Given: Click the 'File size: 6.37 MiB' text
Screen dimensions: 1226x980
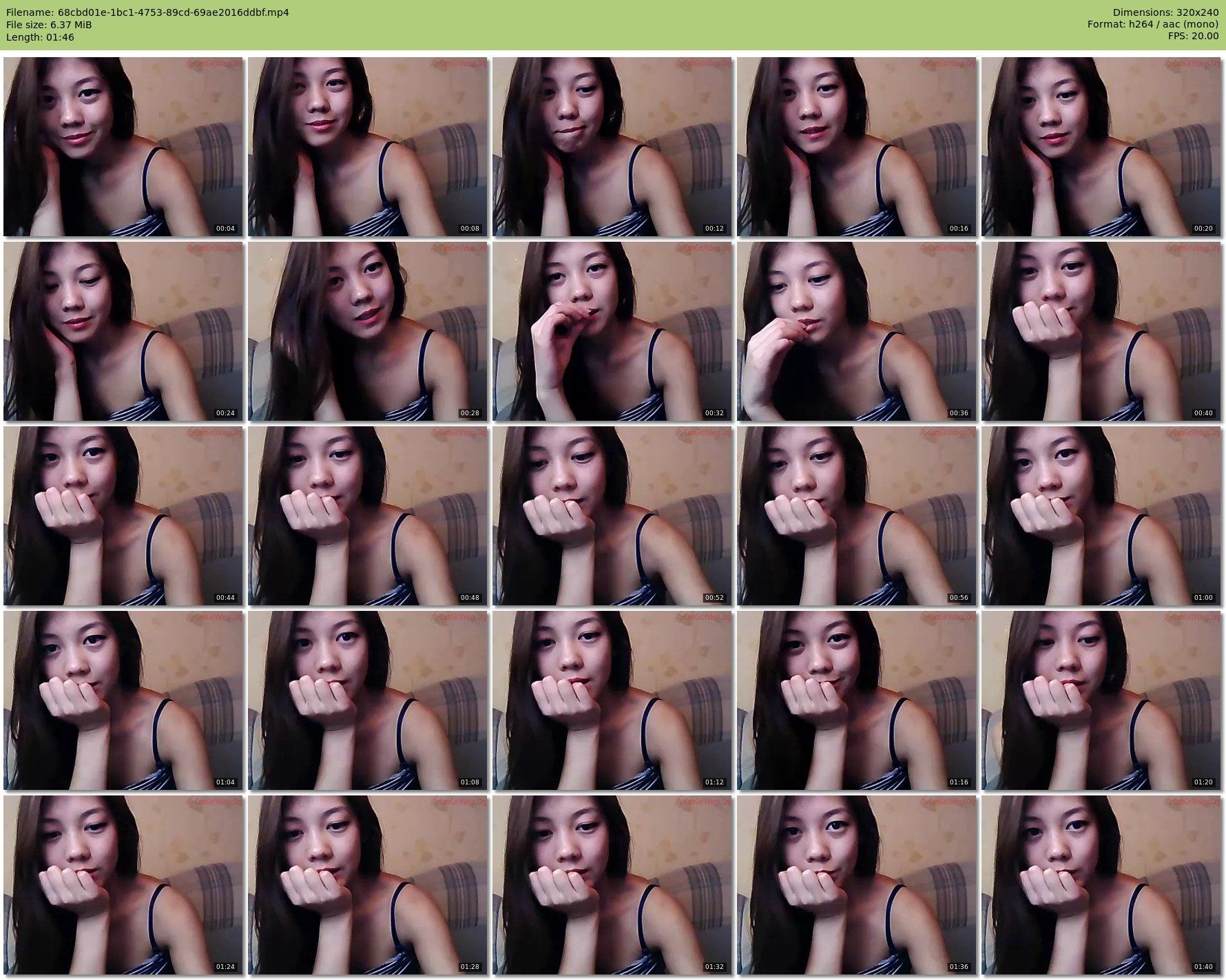Looking at the screenshot, I should click(x=49, y=25).
